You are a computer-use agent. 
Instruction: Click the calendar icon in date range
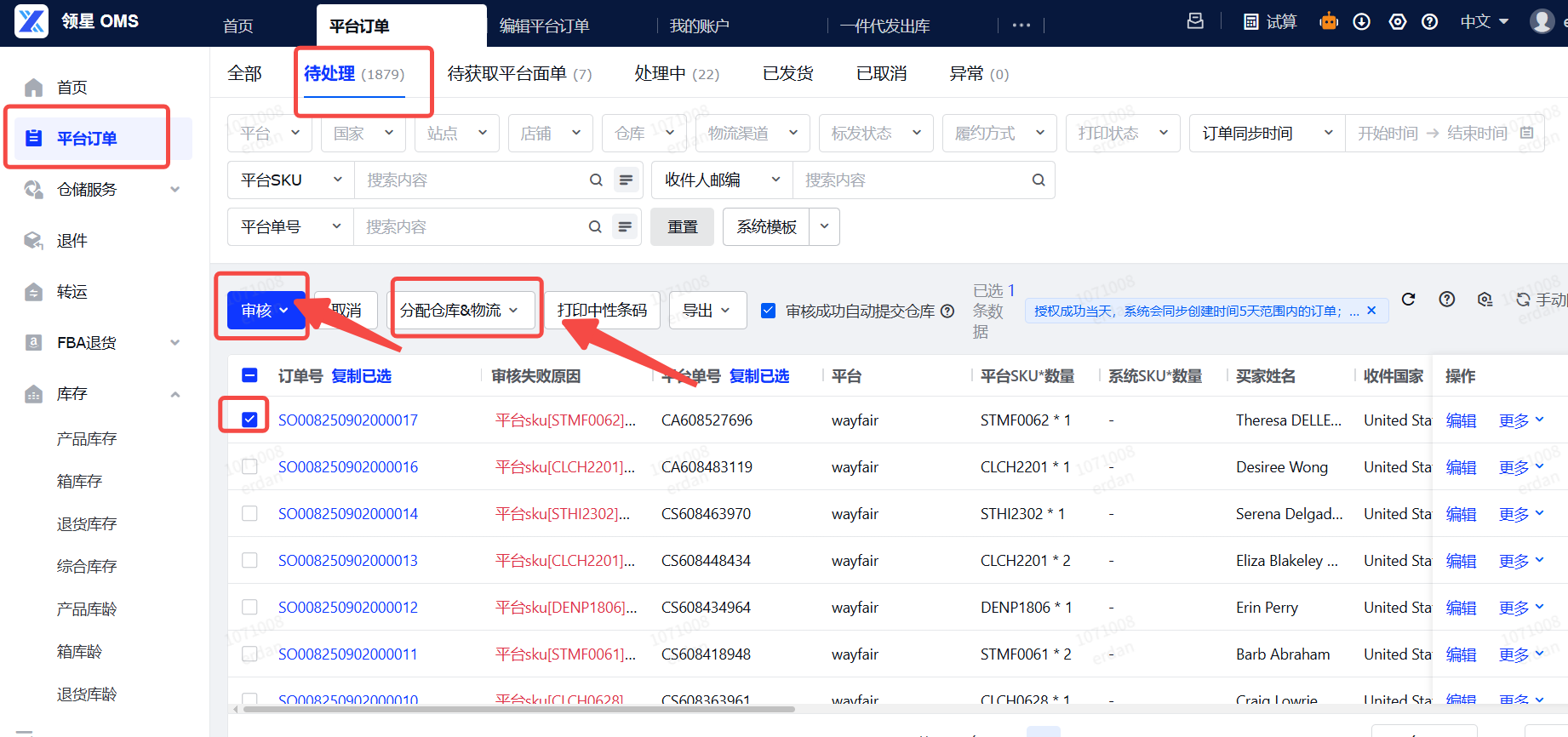tap(1527, 133)
